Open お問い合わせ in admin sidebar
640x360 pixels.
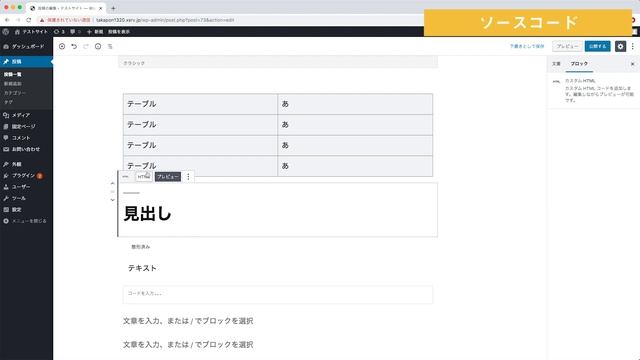26,149
